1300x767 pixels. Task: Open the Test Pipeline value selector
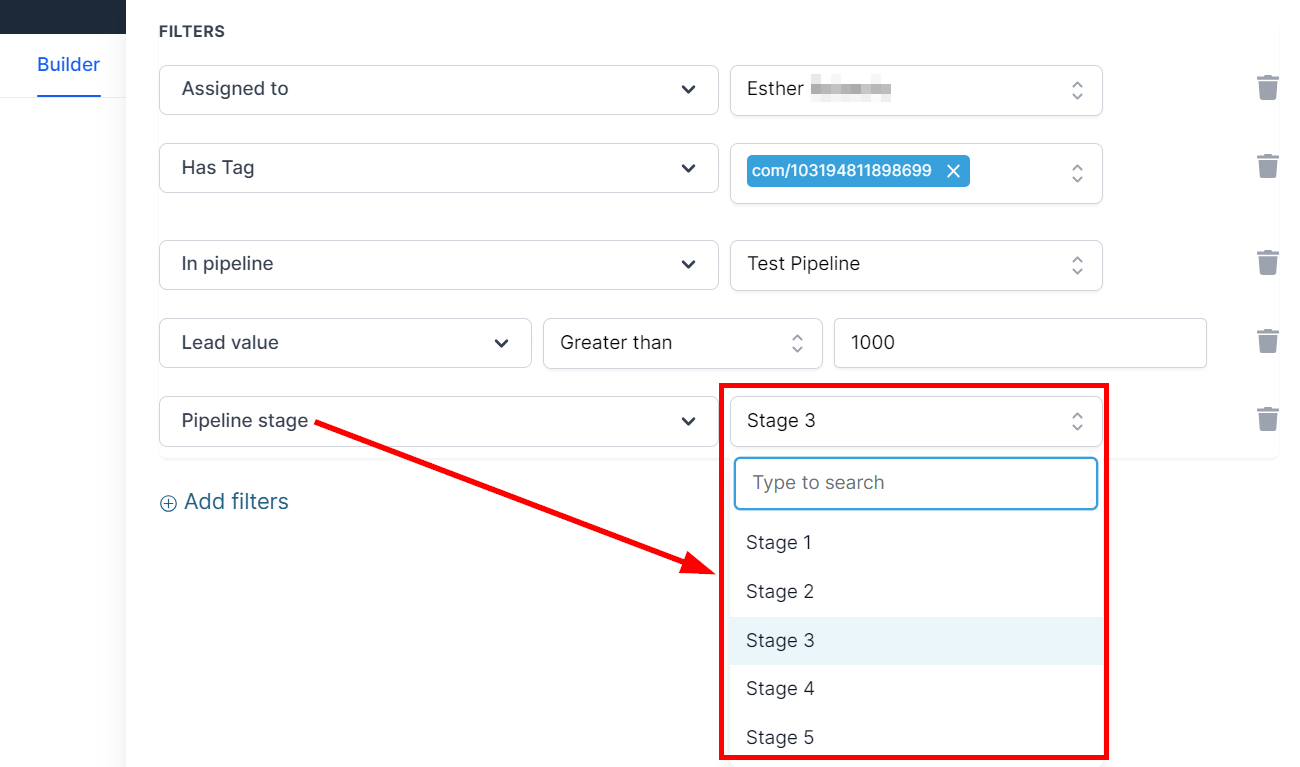tap(915, 265)
